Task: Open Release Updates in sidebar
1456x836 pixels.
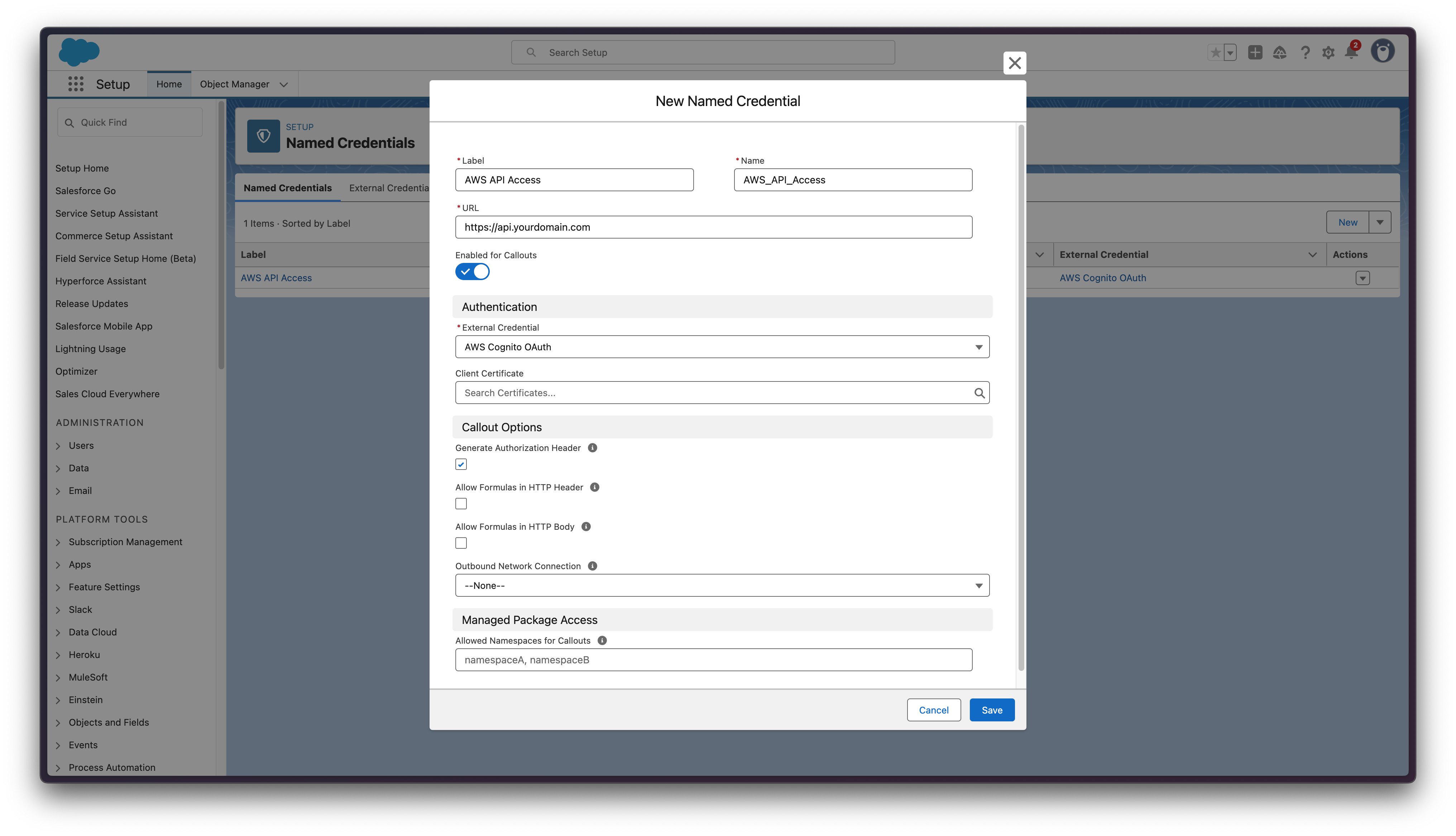Action: 92,303
